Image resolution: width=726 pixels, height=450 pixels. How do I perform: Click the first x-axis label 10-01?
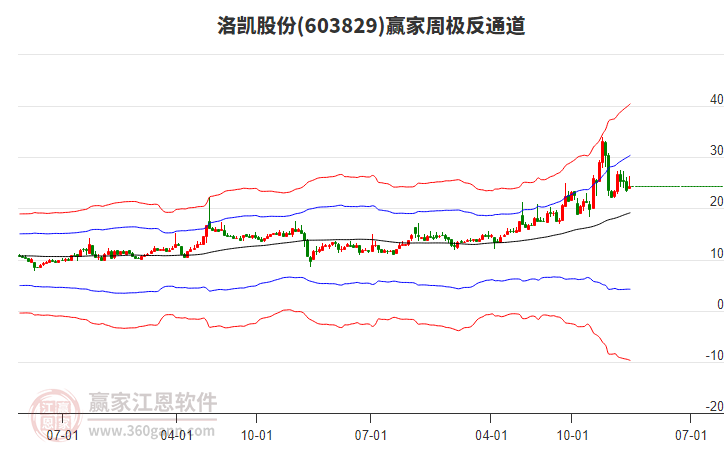[x=257, y=436]
